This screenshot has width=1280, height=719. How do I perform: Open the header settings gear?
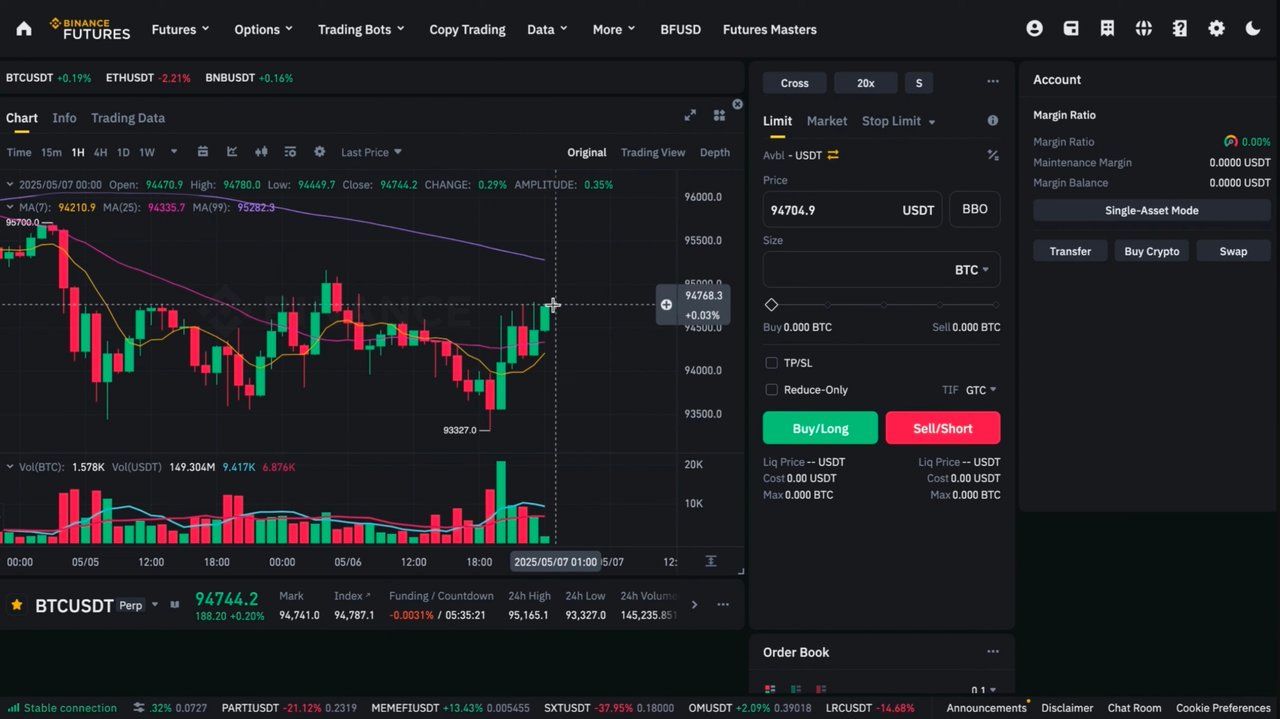tap(1216, 29)
